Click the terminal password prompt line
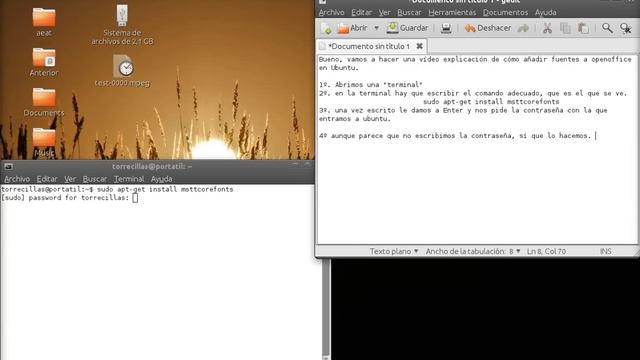 coord(70,198)
